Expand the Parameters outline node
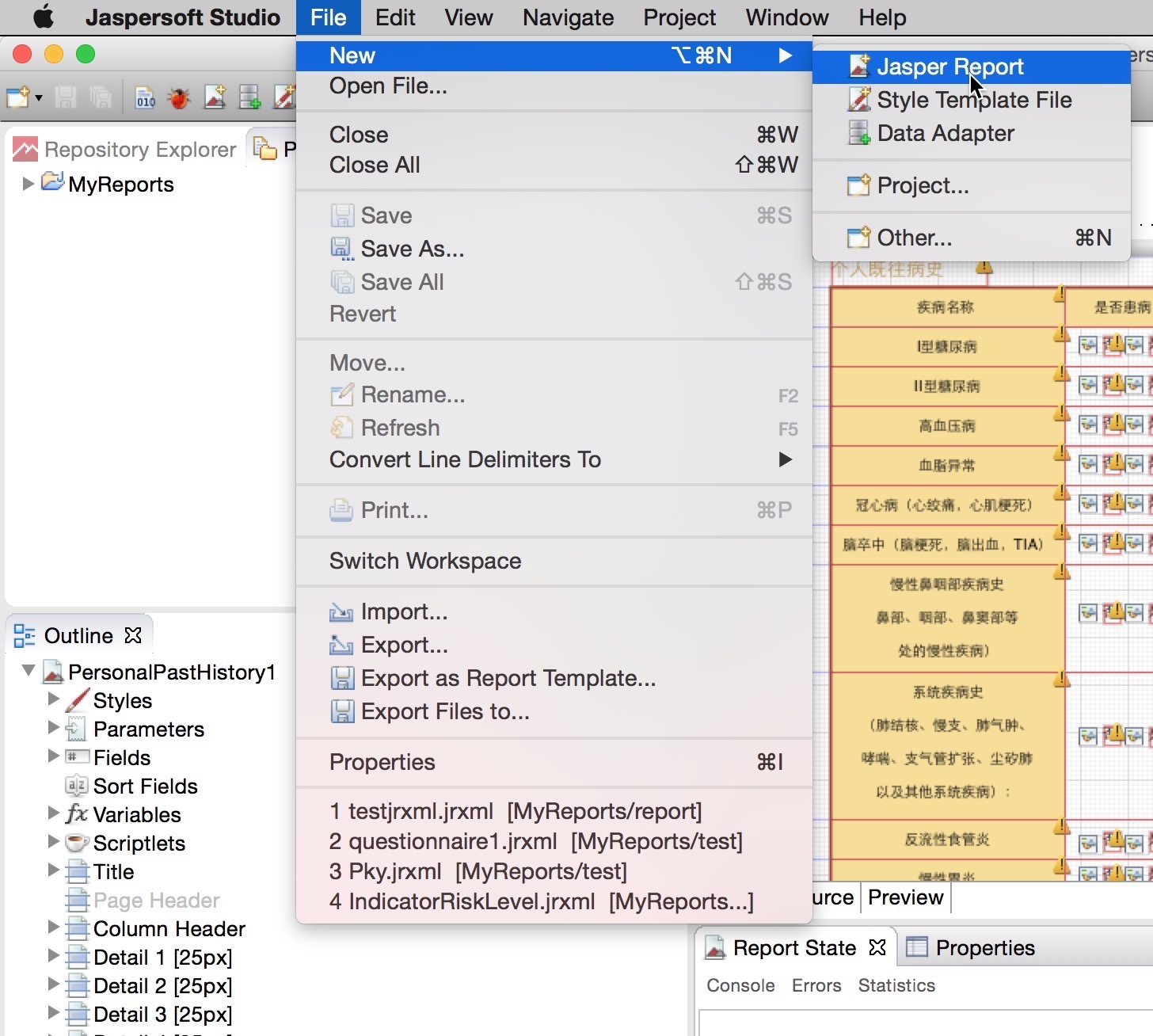The height and width of the screenshot is (1036, 1153). 54,727
